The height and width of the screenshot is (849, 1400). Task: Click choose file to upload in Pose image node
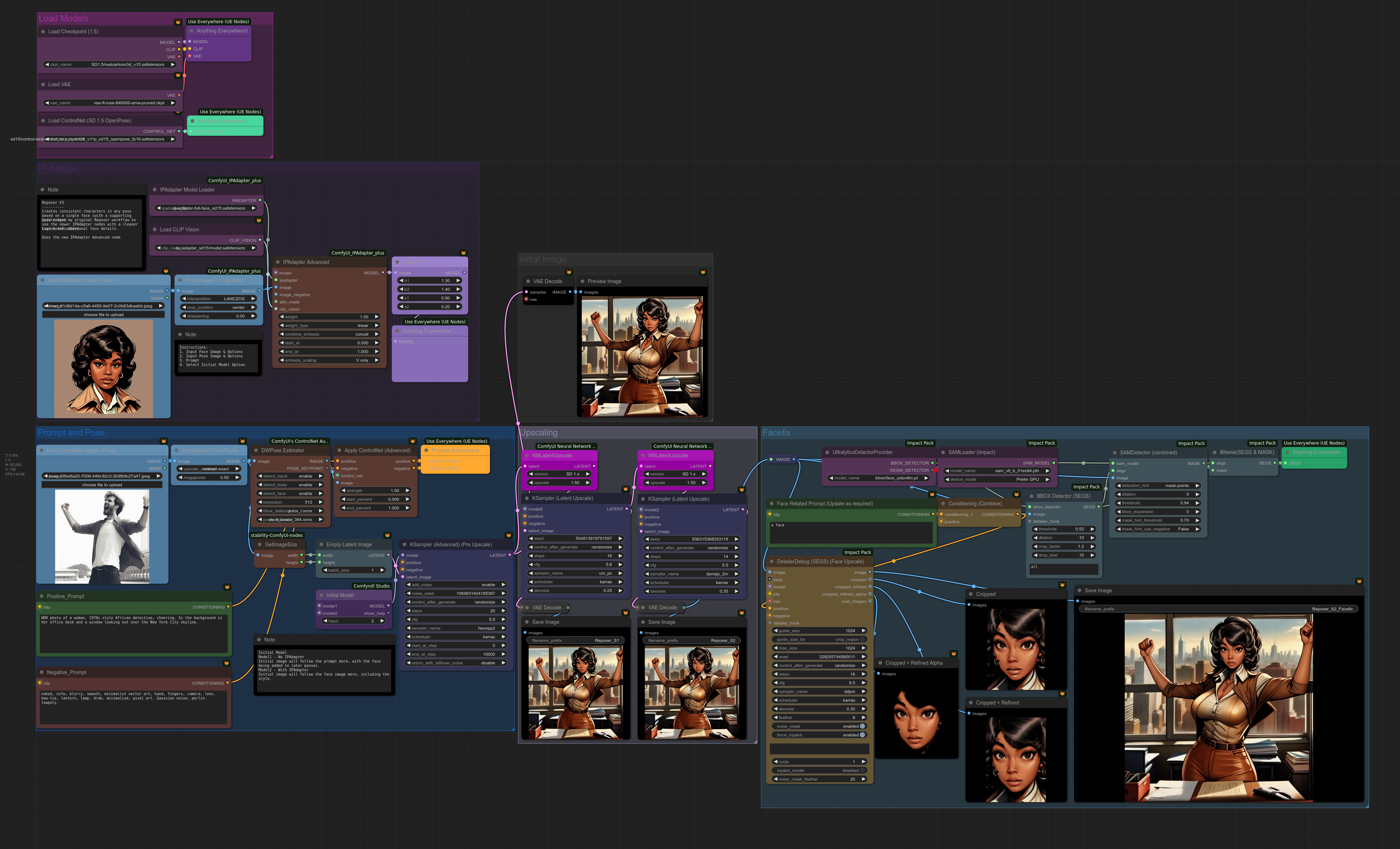coord(102,485)
